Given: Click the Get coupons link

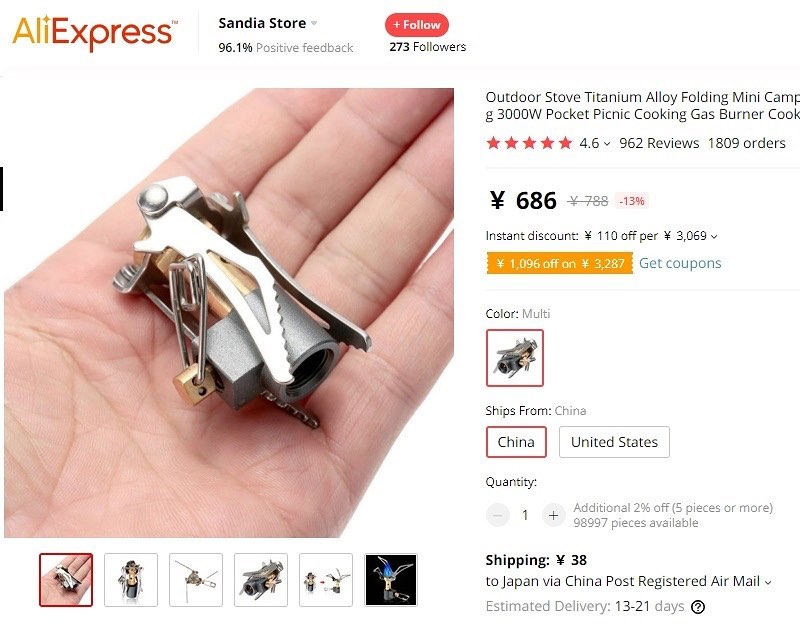Looking at the screenshot, I should click(x=680, y=263).
